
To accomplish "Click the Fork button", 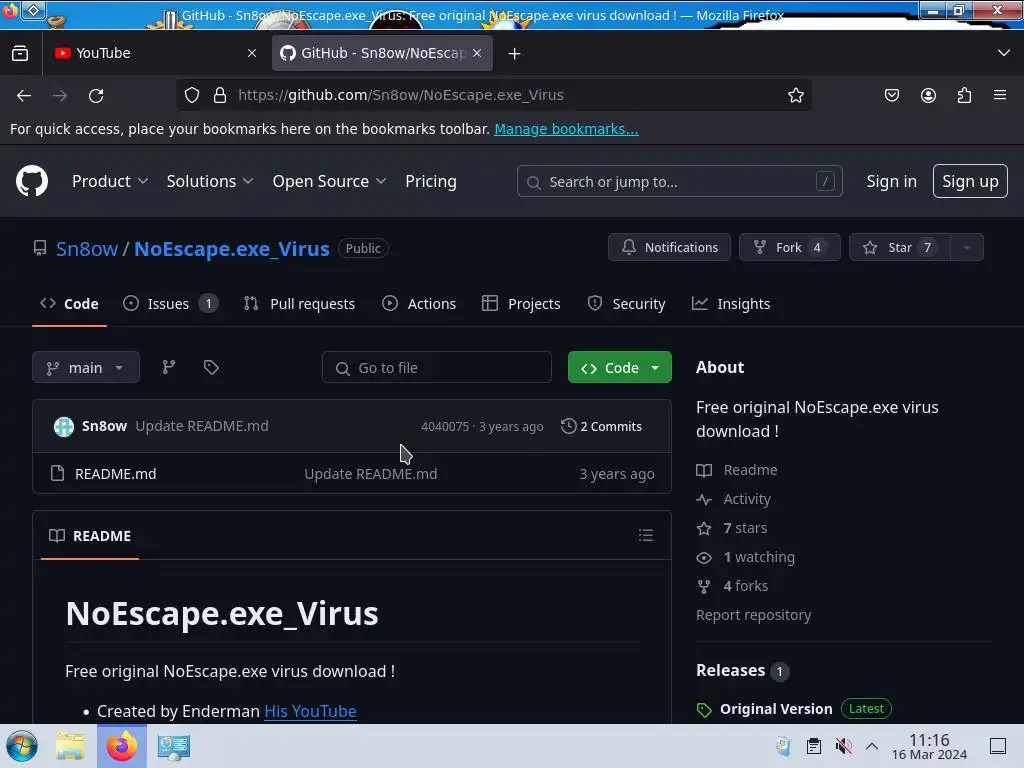I will (790, 248).
